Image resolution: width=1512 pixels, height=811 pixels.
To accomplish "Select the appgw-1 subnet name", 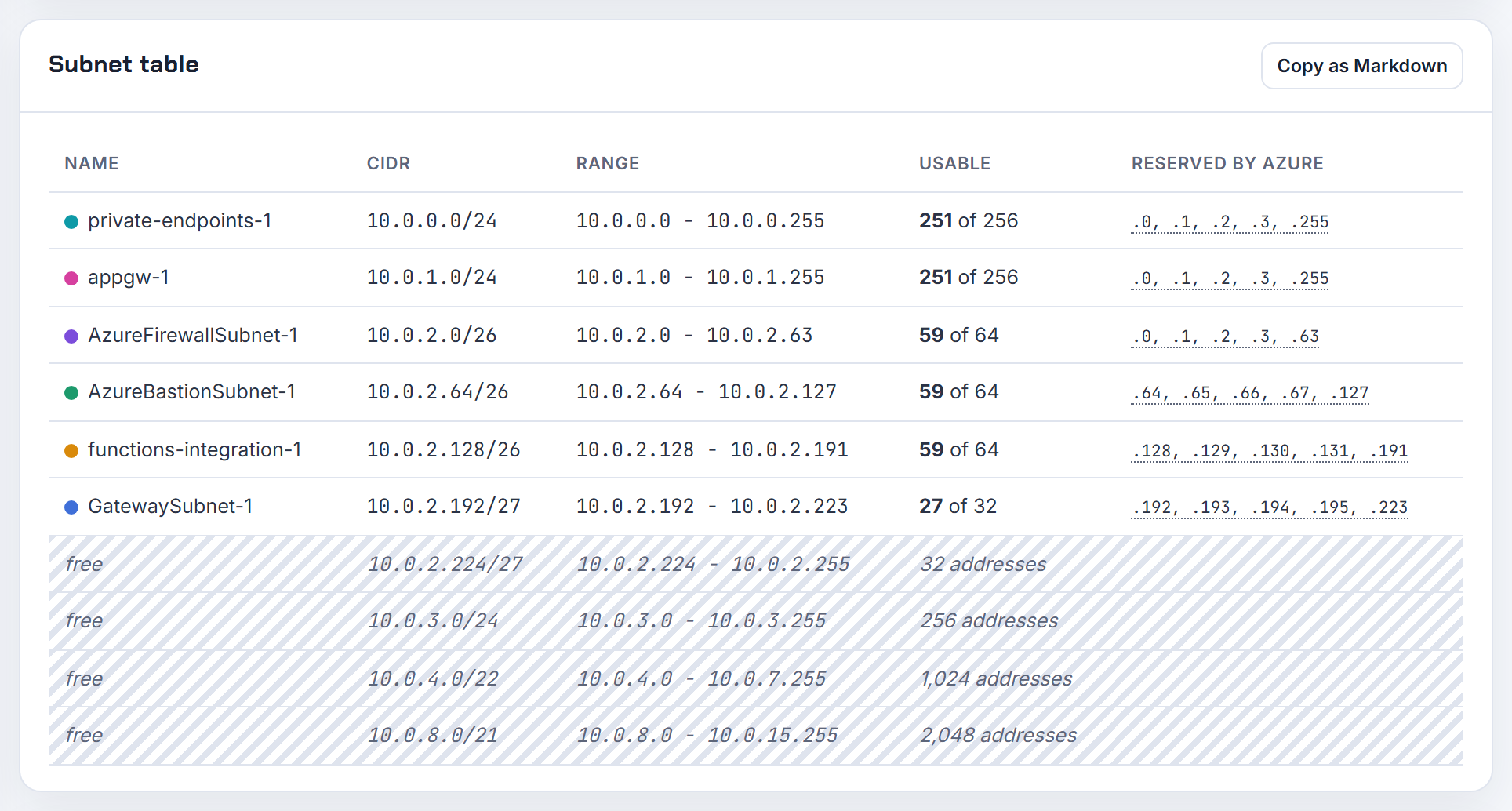I will 129,278.
